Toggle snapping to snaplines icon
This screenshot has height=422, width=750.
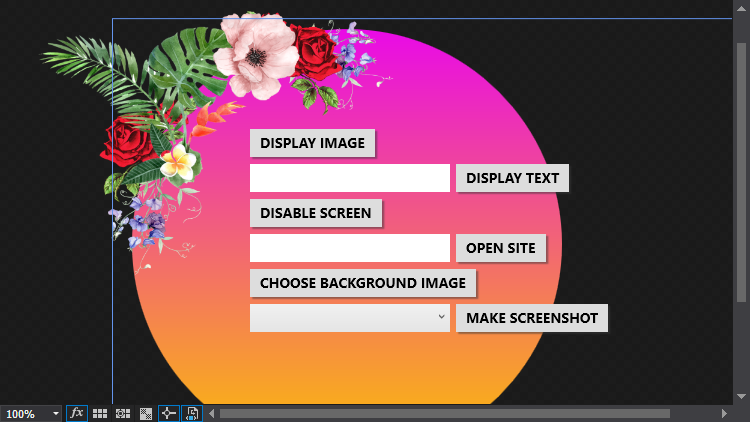coord(168,413)
